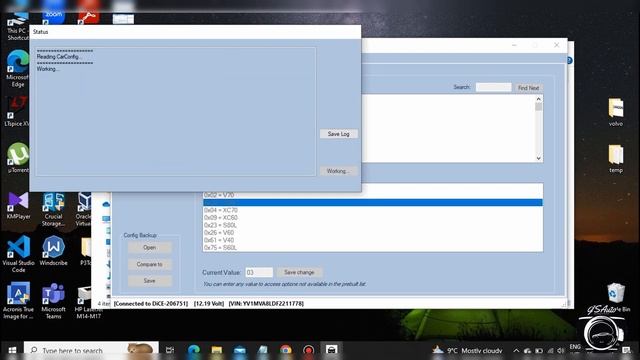The image size is (640, 360).
Task: Click the VIN YV1MVA8LDF2211778 status entry
Action: 266,304
